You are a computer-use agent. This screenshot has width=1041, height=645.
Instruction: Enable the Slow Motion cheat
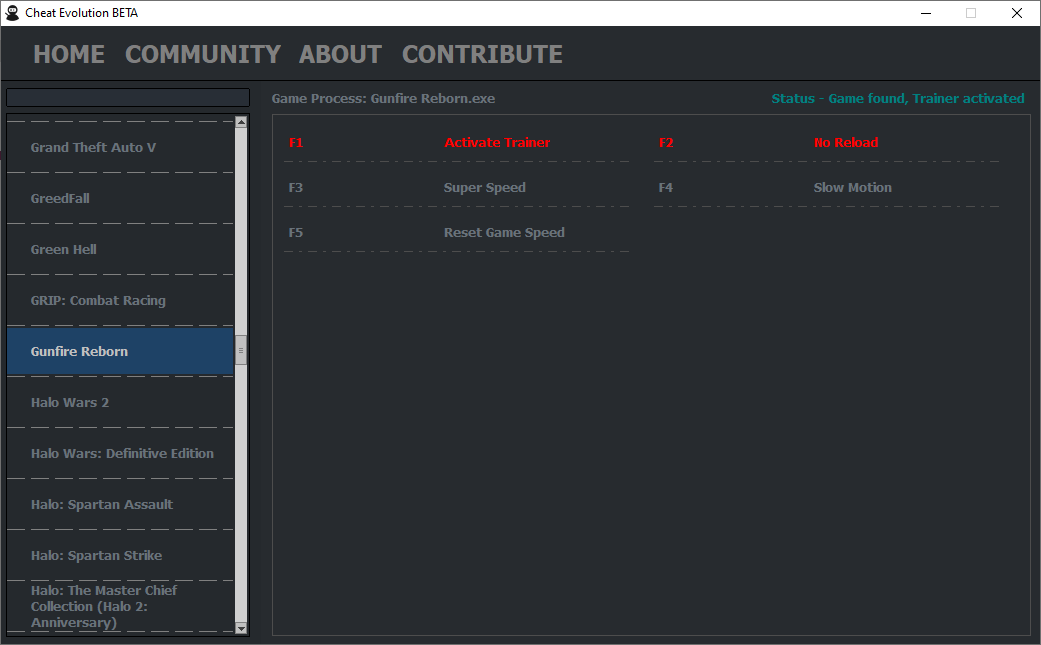coord(852,188)
